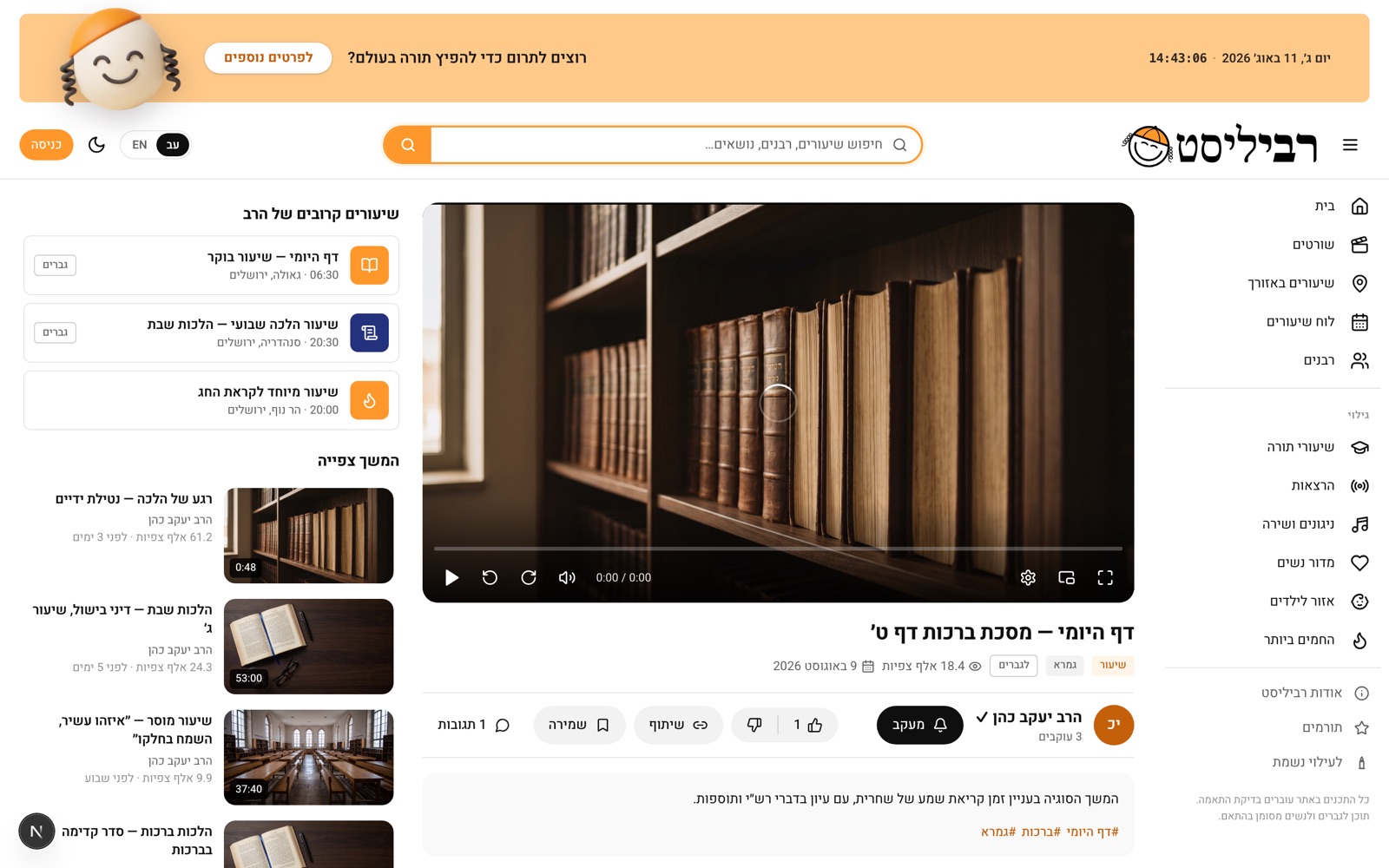Switch the site language to EN

point(140,145)
